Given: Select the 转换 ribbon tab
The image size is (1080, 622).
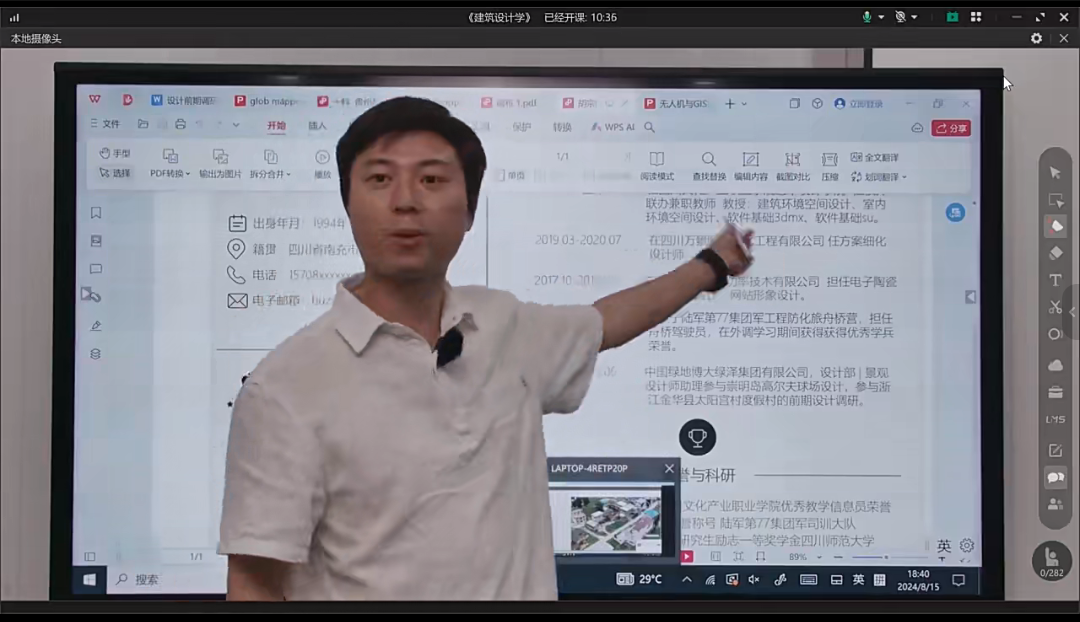Looking at the screenshot, I should pyautogui.click(x=562, y=127).
